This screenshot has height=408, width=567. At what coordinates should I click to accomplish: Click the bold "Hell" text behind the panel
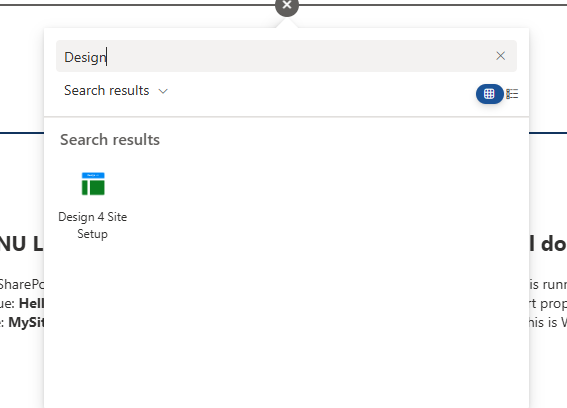[31, 303]
